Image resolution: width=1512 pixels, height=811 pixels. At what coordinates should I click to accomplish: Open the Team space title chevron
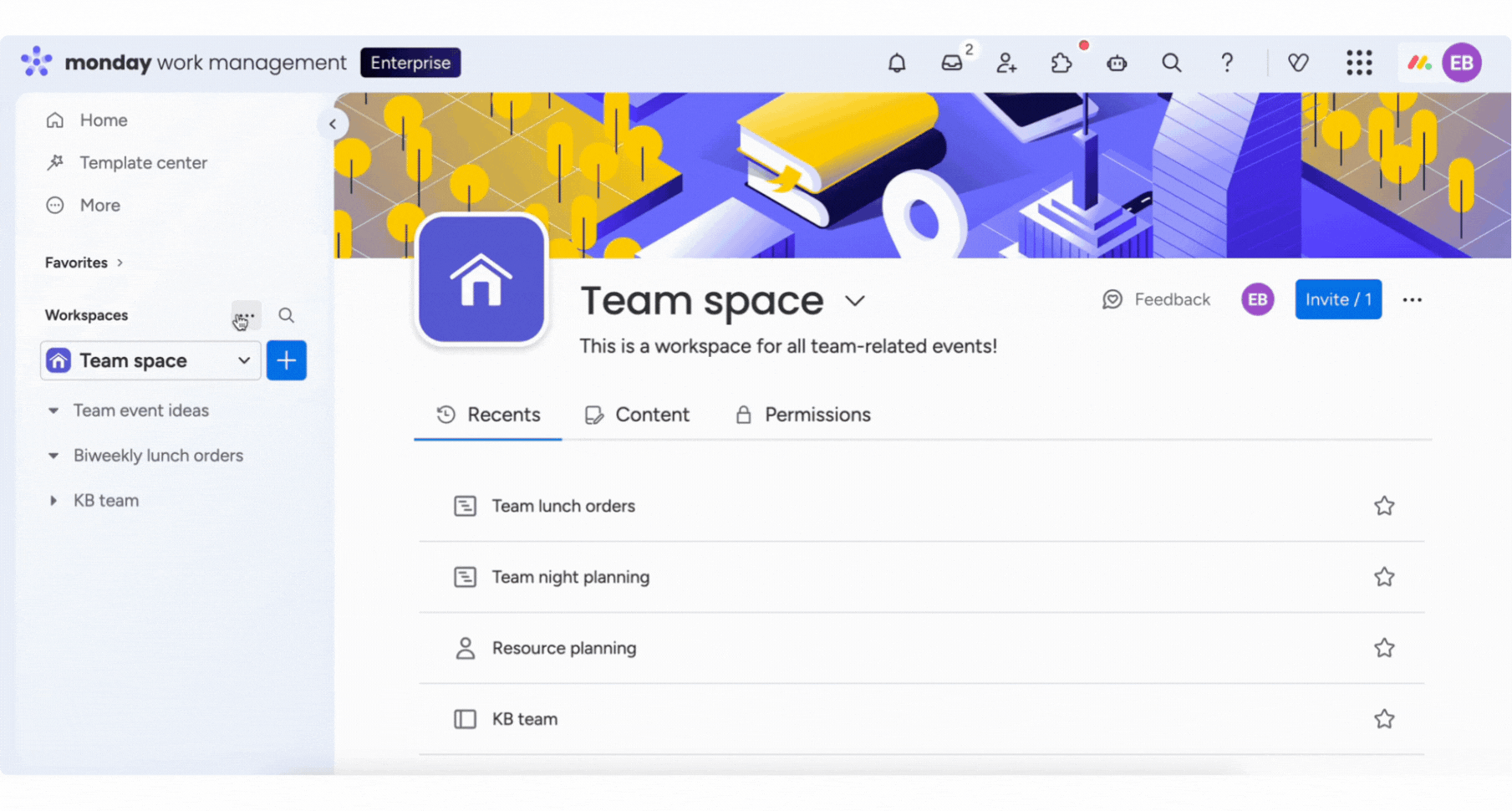click(x=854, y=301)
